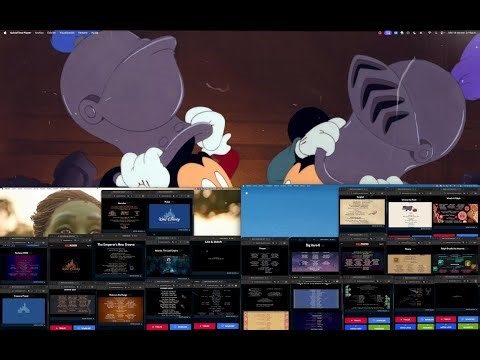Screen dimensions: 480x360
Task: Open the Winnie the Pooh white credits thumbnail
Action: 410,215
